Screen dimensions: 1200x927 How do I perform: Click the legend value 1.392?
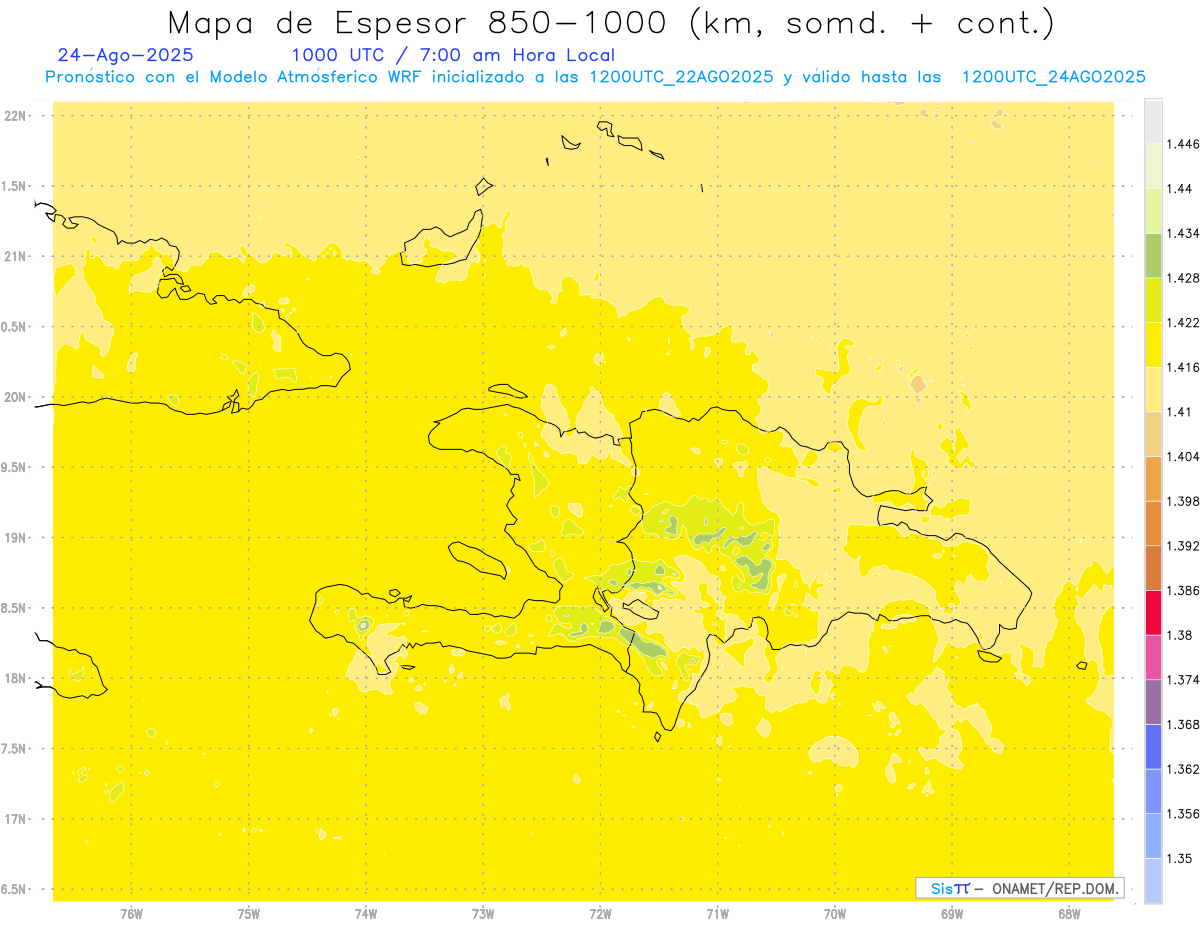(x=1183, y=546)
